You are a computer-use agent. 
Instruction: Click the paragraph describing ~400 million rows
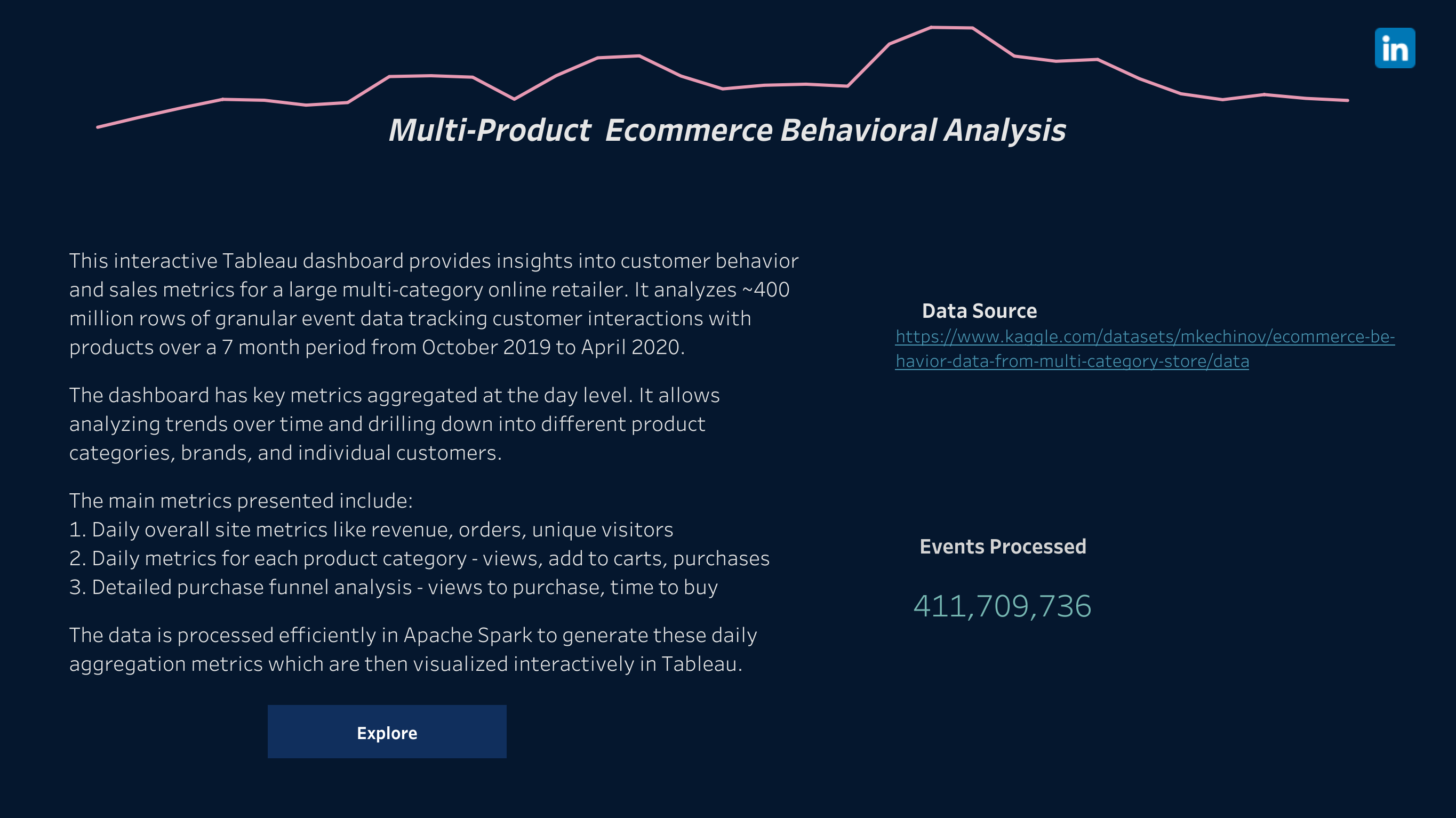click(x=434, y=304)
